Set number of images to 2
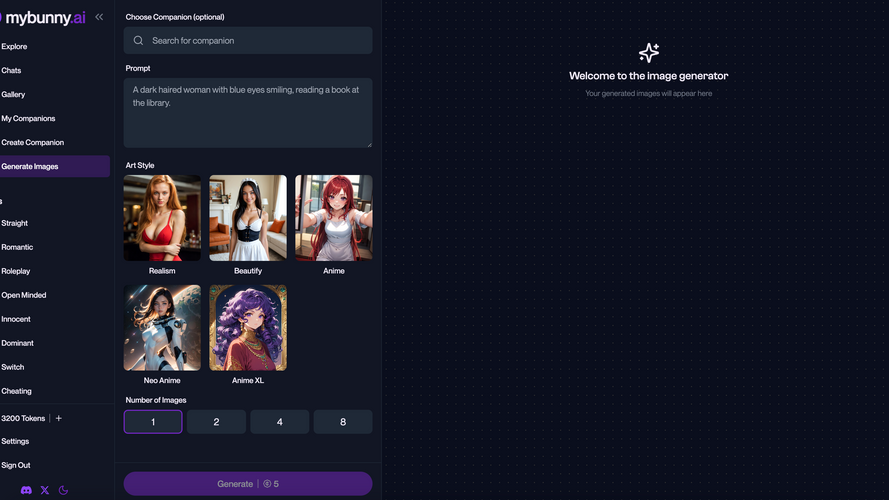The width and height of the screenshot is (889, 500). [217, 422]
